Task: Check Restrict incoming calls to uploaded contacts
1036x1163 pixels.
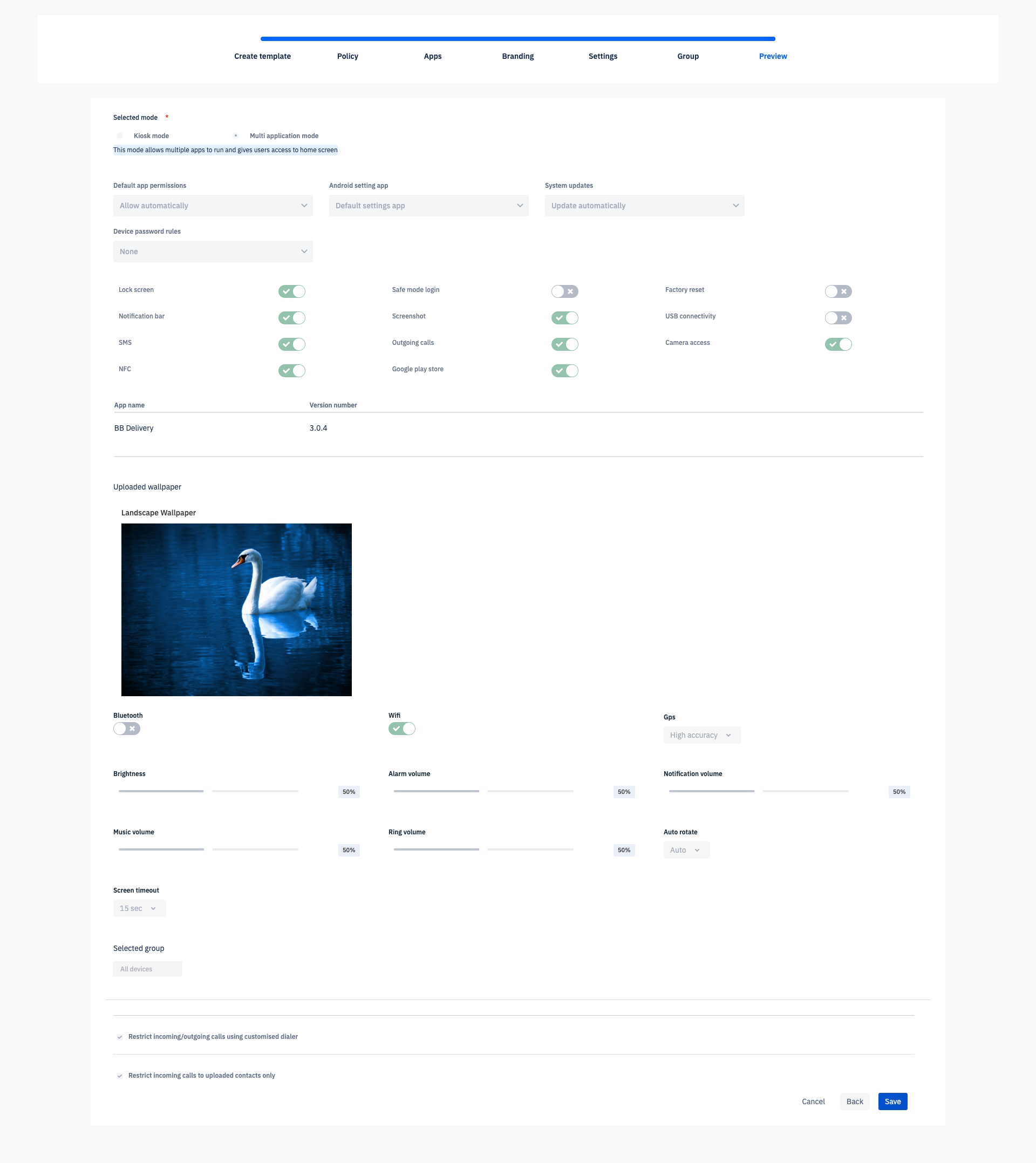Action: point(120,1076)
